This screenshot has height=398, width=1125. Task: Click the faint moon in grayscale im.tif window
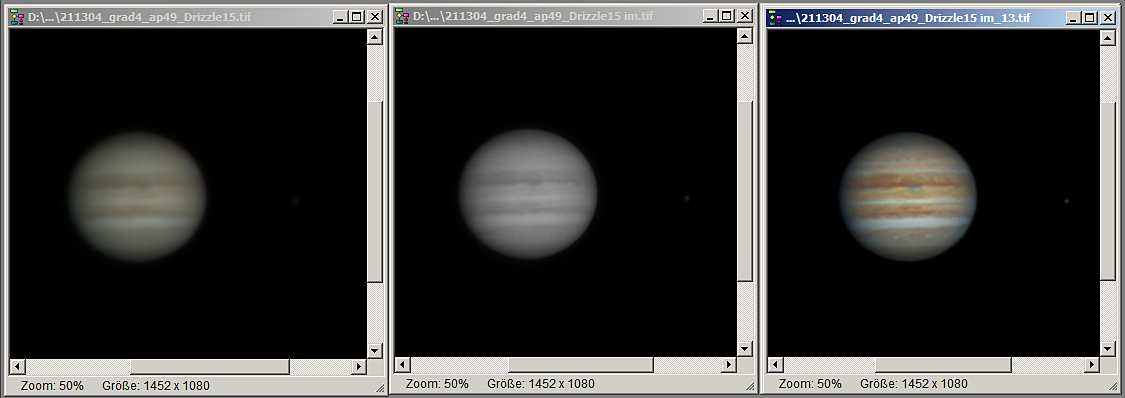tap(687, 199)
